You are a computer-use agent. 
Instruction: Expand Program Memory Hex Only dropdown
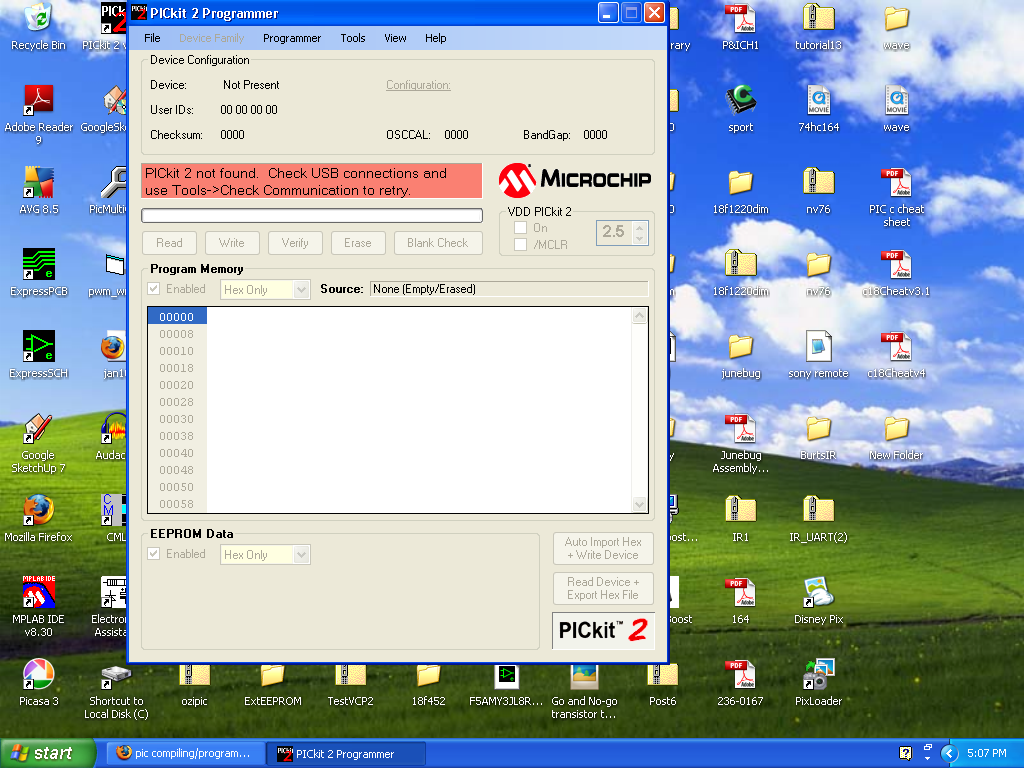point(301,289)
